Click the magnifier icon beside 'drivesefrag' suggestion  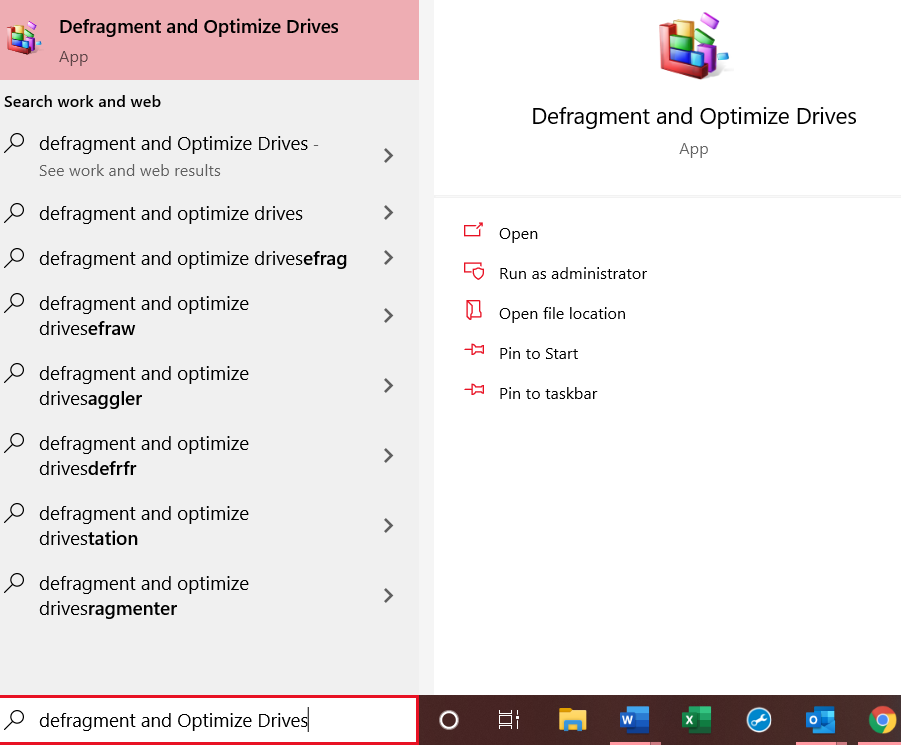tap(14, 257)
